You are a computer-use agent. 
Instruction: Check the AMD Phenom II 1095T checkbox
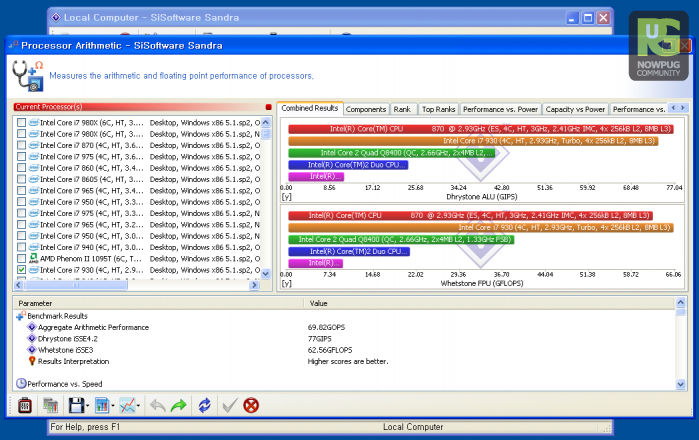coord(21,259)
